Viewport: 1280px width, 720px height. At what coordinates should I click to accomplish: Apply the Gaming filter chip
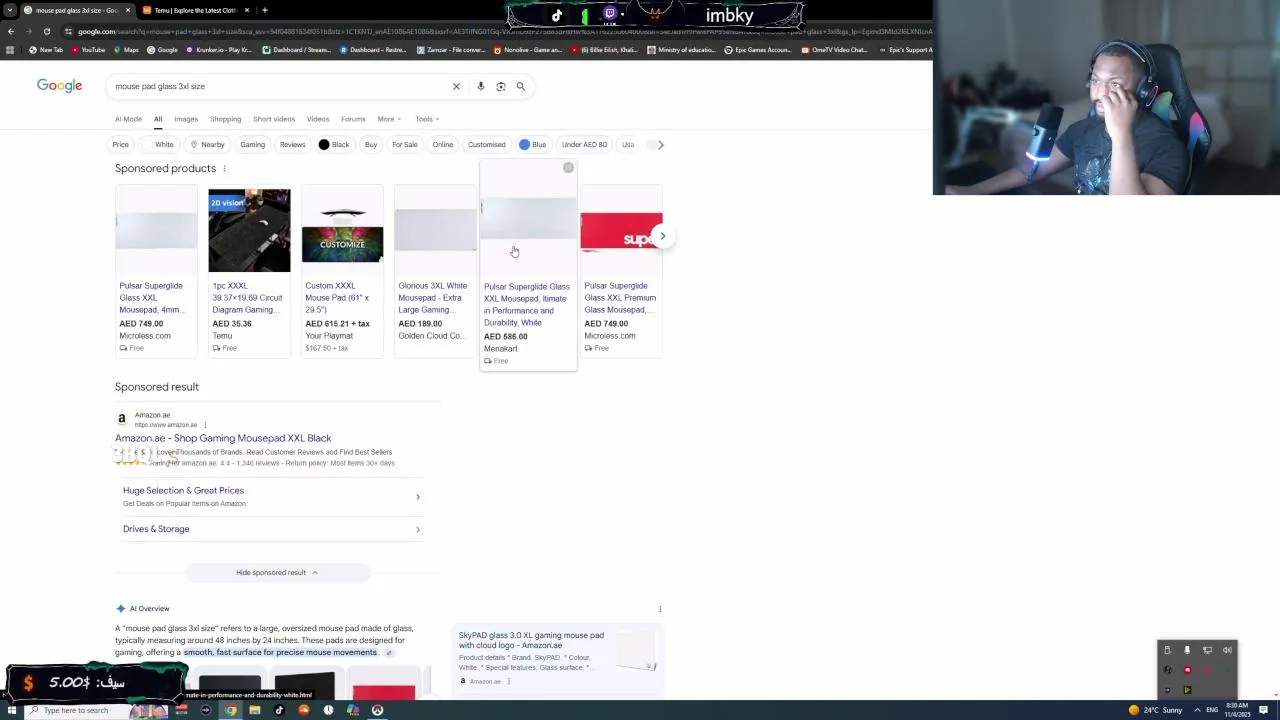pyautogui.click(x=252, y=145)
